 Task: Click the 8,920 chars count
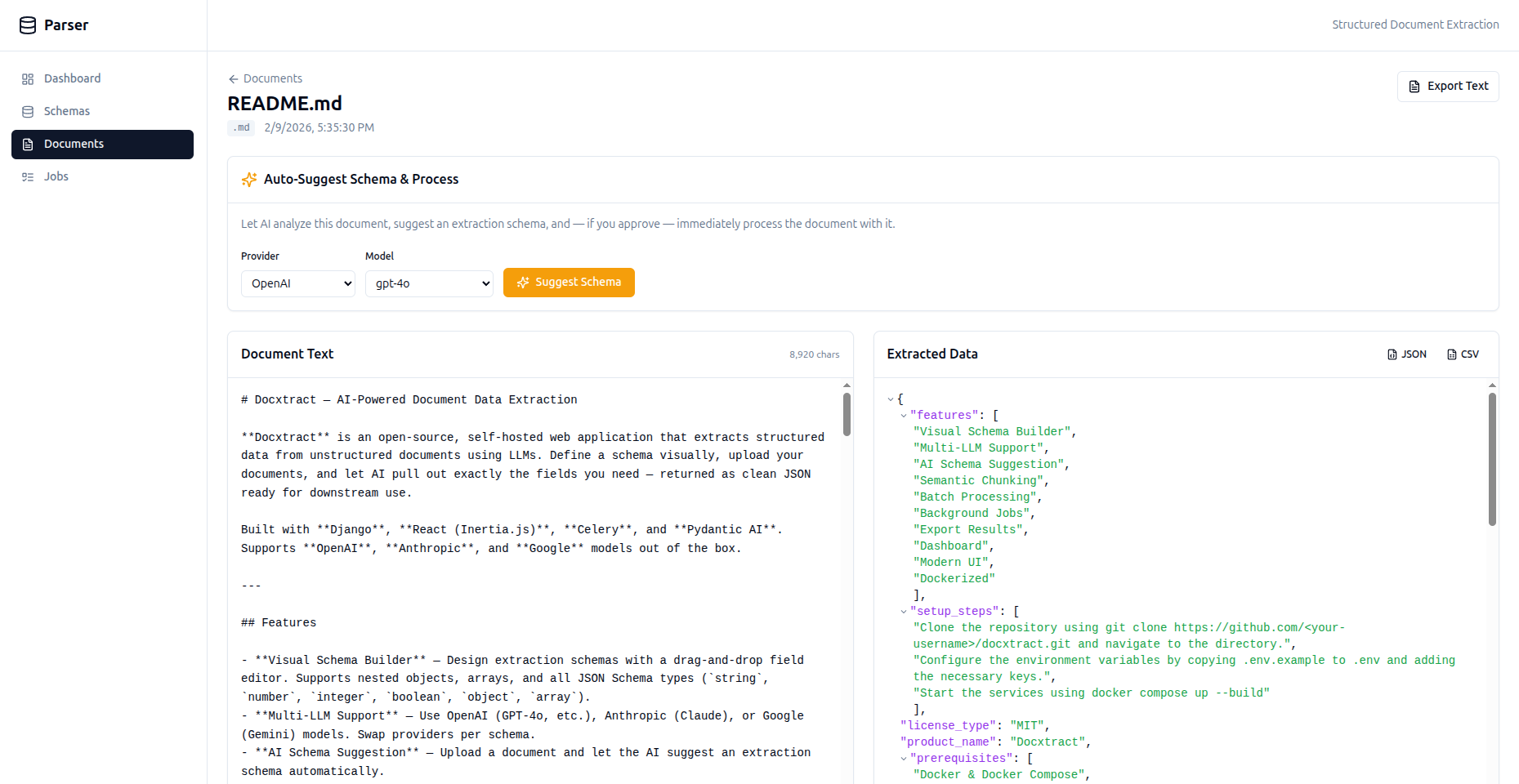[x=814, y=354]
